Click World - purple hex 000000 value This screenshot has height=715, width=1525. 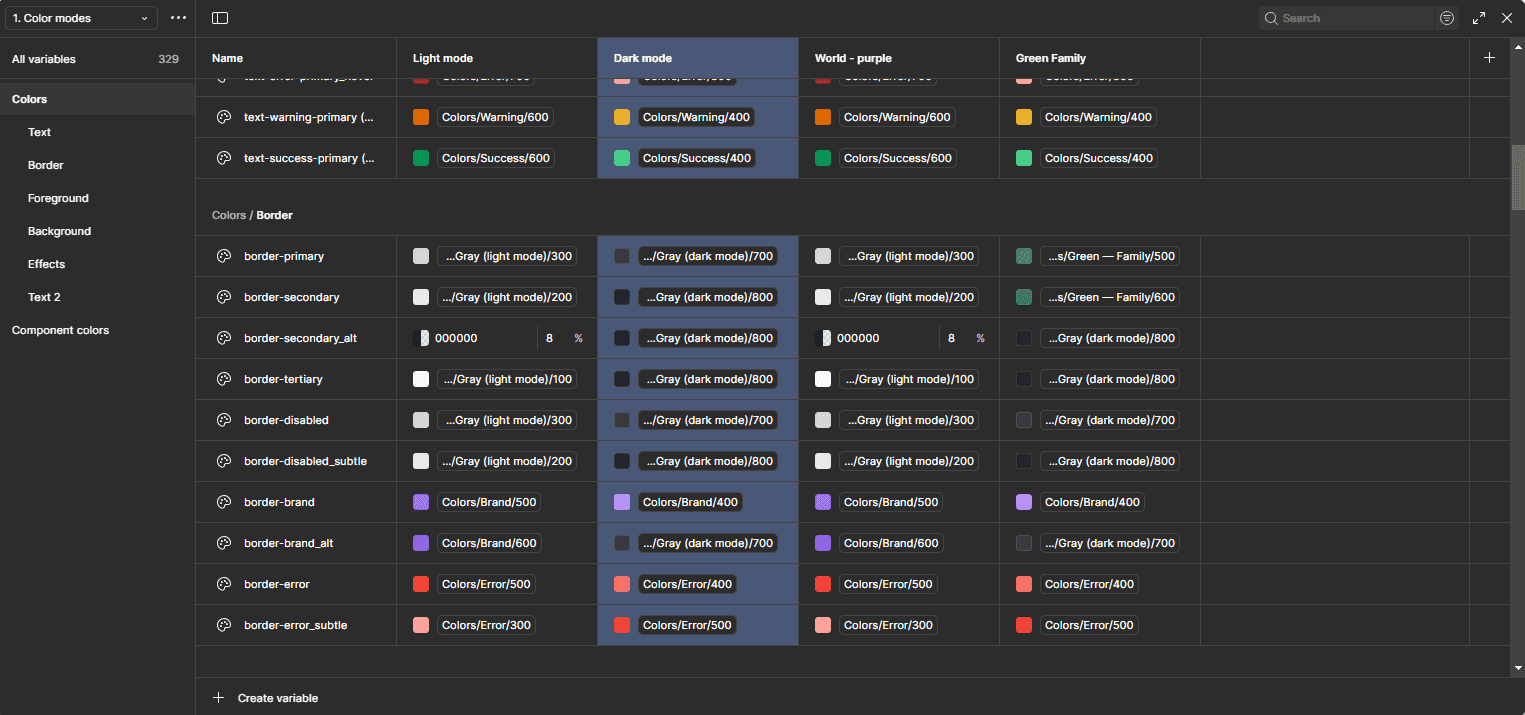pyautogui.click(x=858, y=338)
